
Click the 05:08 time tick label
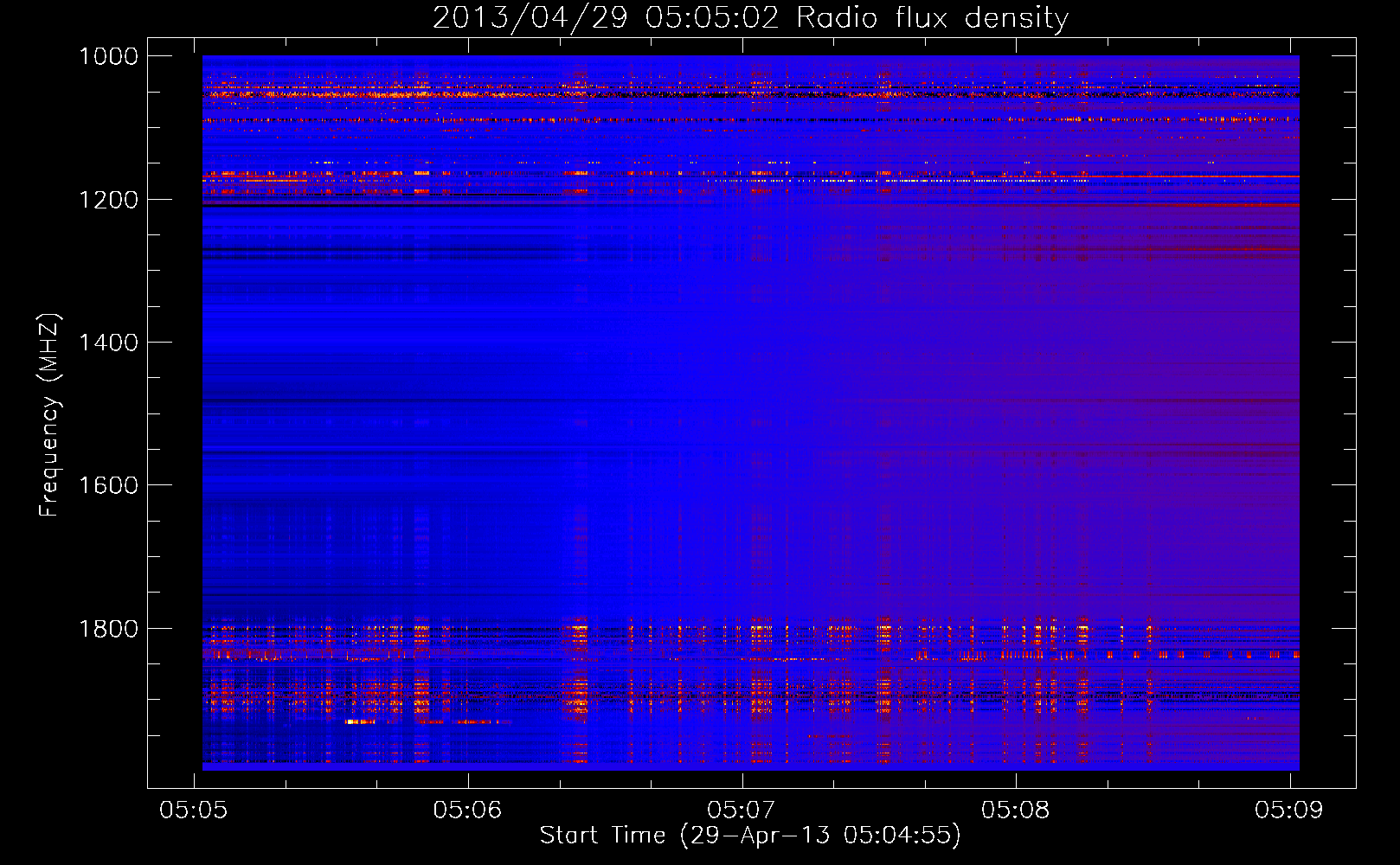pyautogui.click(x=1015, y=810)
